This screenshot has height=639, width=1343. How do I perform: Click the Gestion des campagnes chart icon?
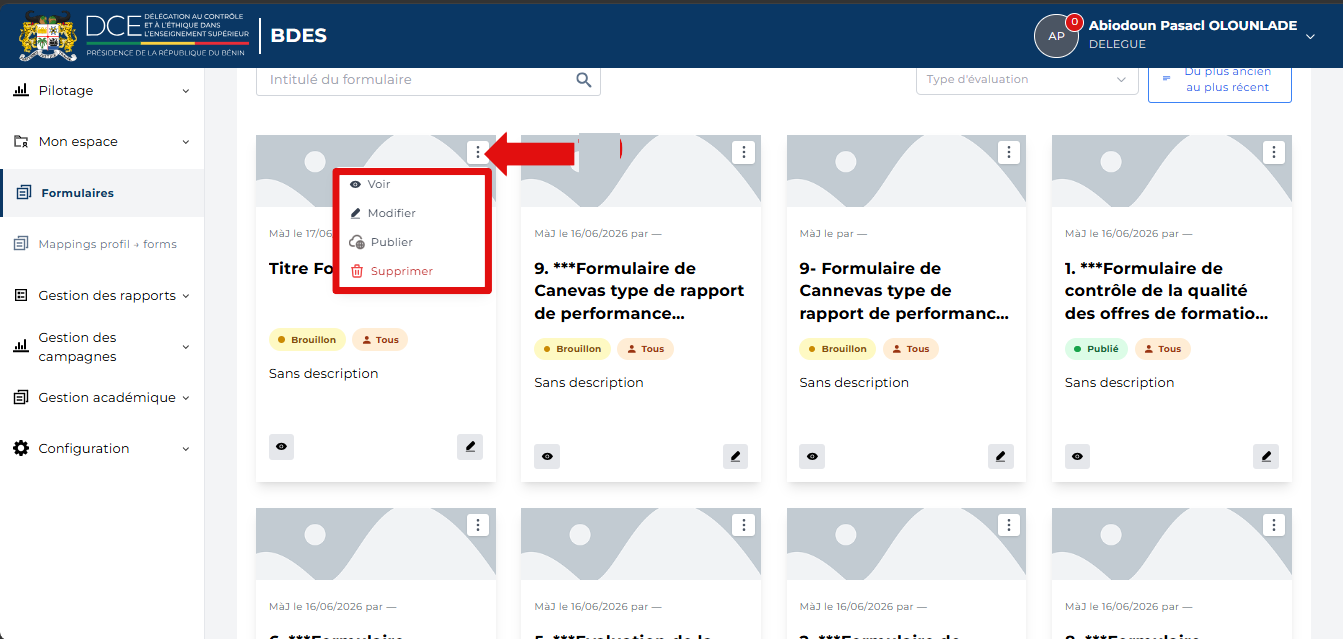[21, 347]
